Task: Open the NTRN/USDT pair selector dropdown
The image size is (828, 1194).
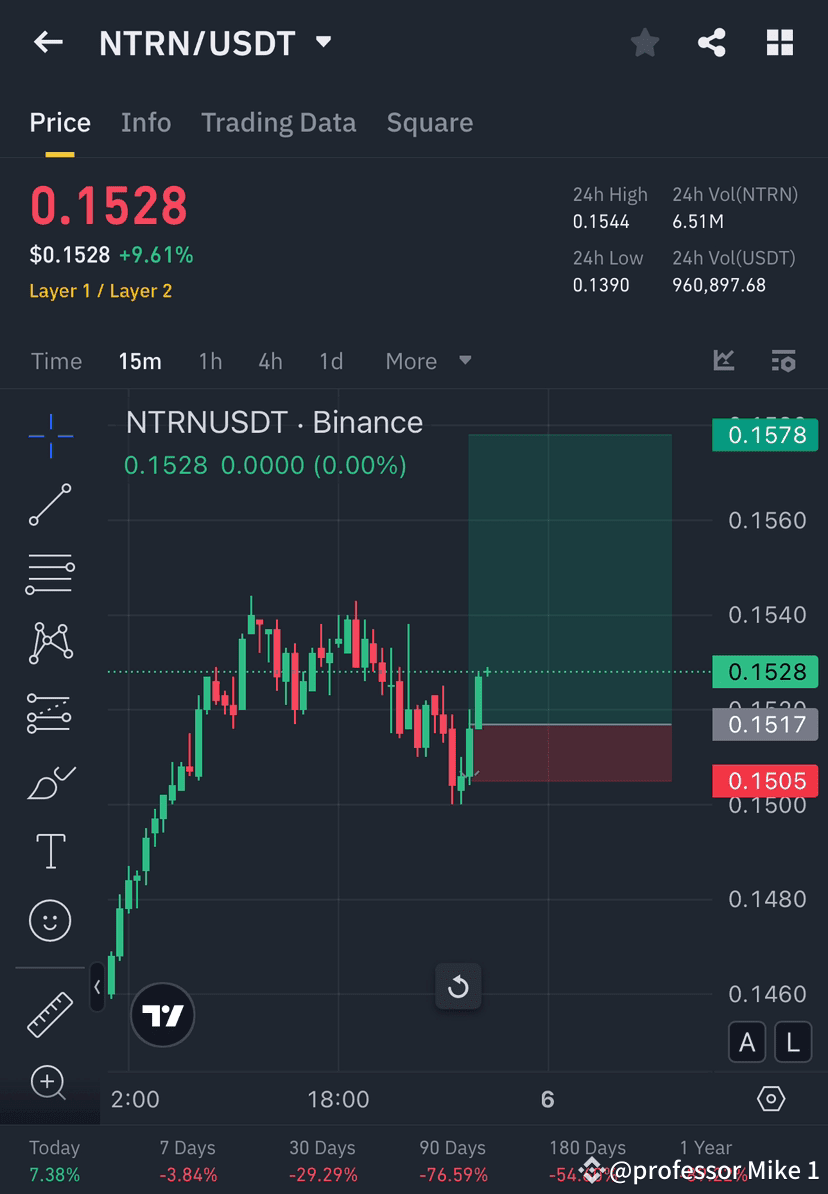Action: tap(322, 42)
